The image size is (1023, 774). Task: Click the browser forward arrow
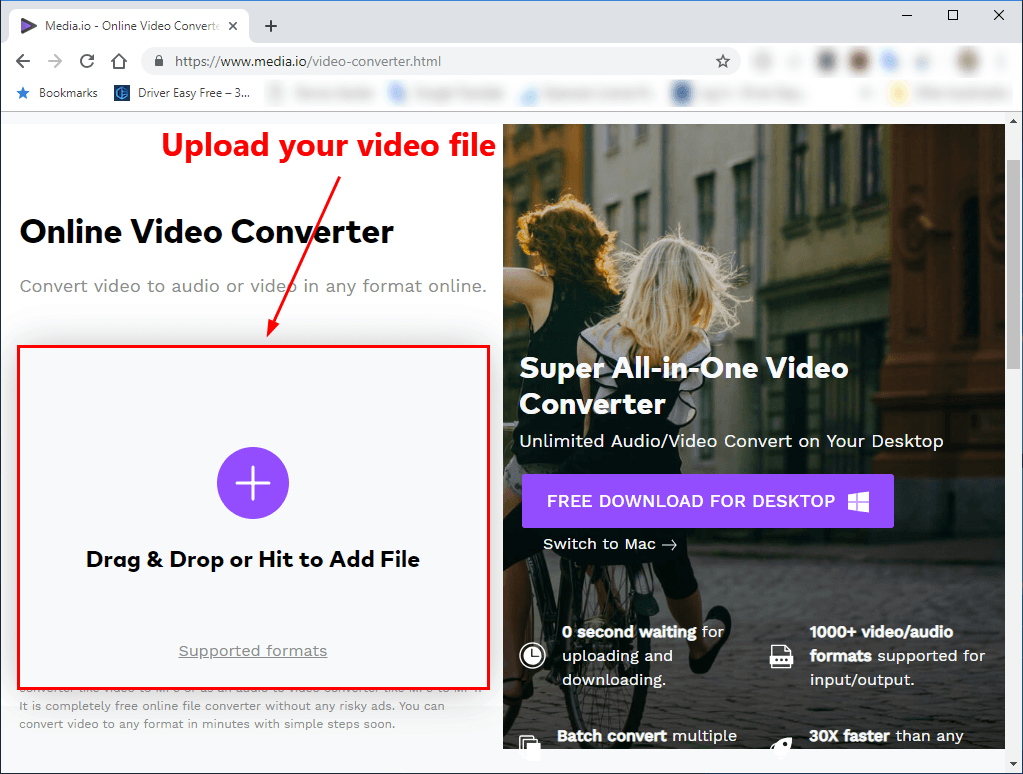pos(55,61)
